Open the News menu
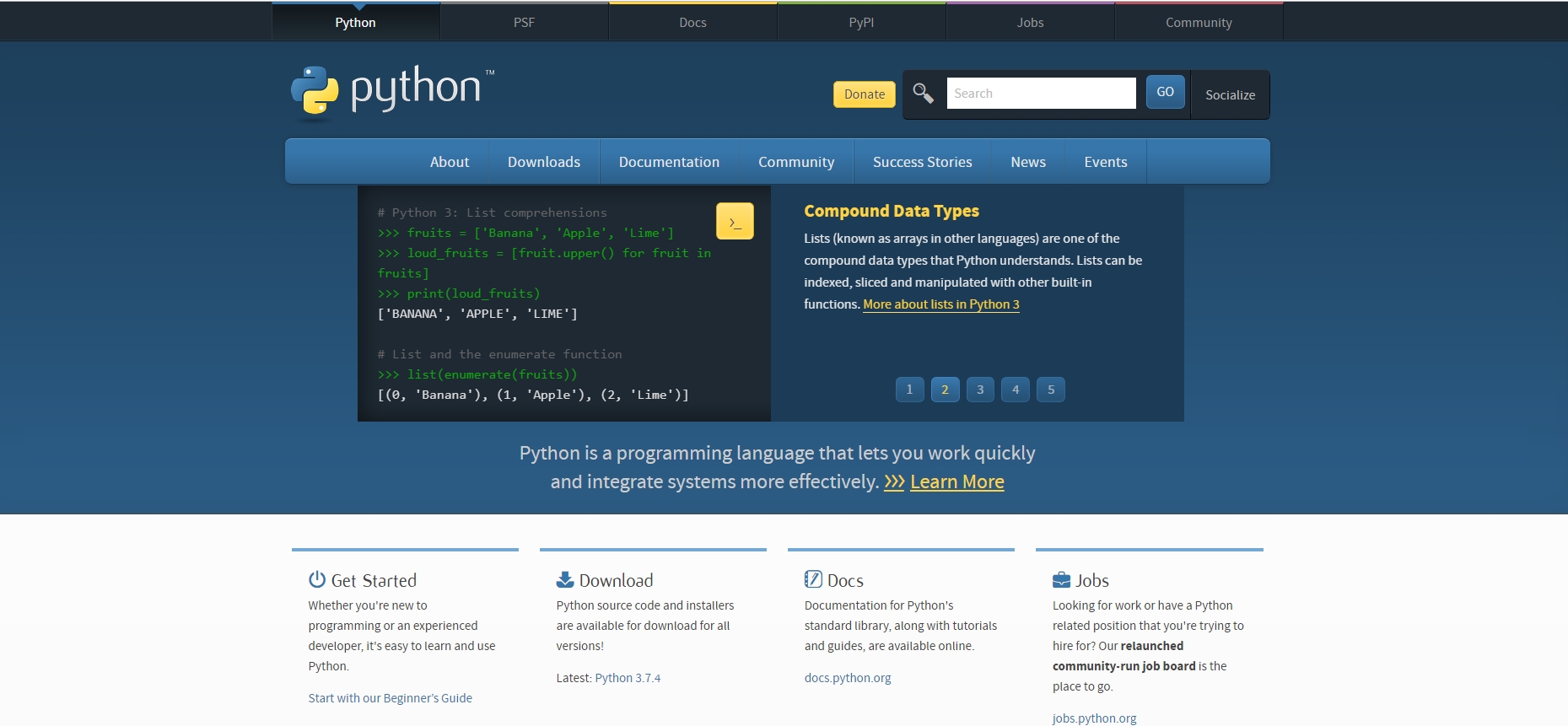The image size is (1568, 726). [1028, 162]
